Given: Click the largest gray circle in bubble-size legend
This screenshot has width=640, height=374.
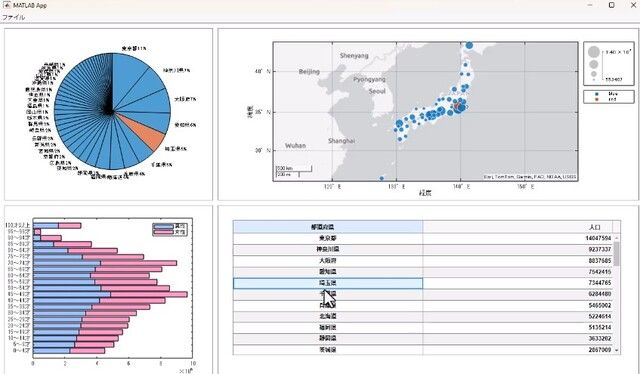Looking at the screenshot, I should point(594,52).
